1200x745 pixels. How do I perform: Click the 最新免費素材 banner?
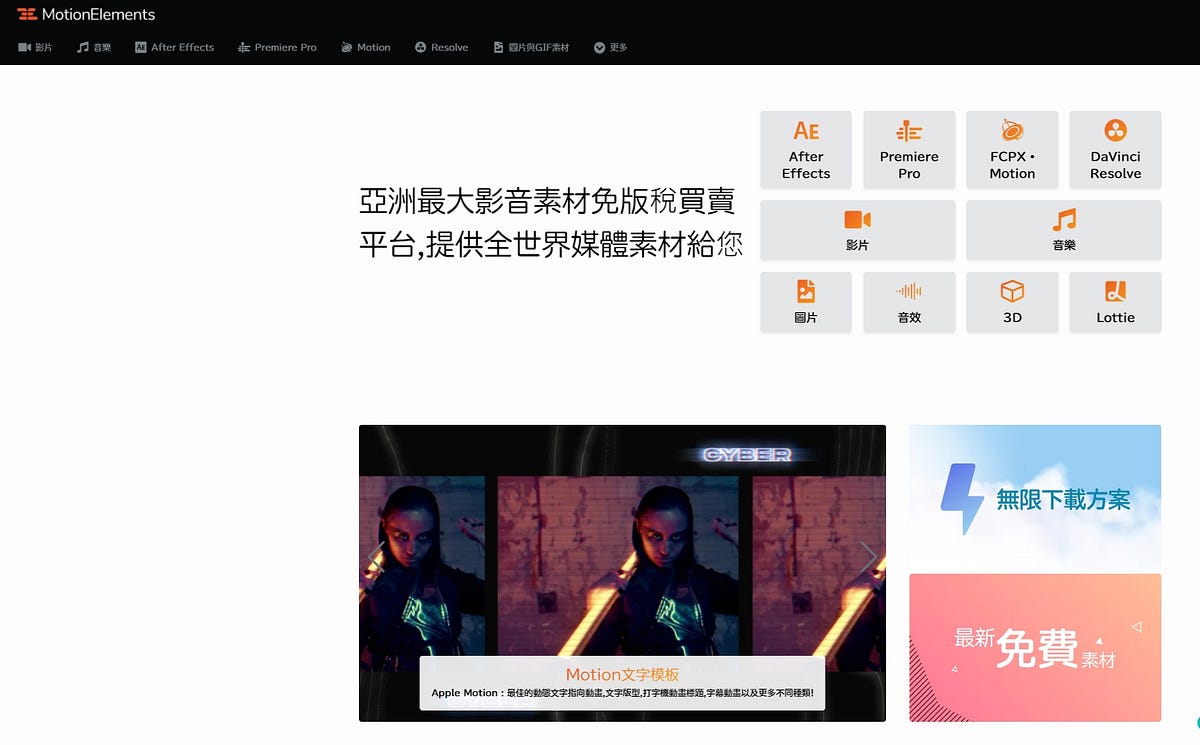(x=1035, y=648)
